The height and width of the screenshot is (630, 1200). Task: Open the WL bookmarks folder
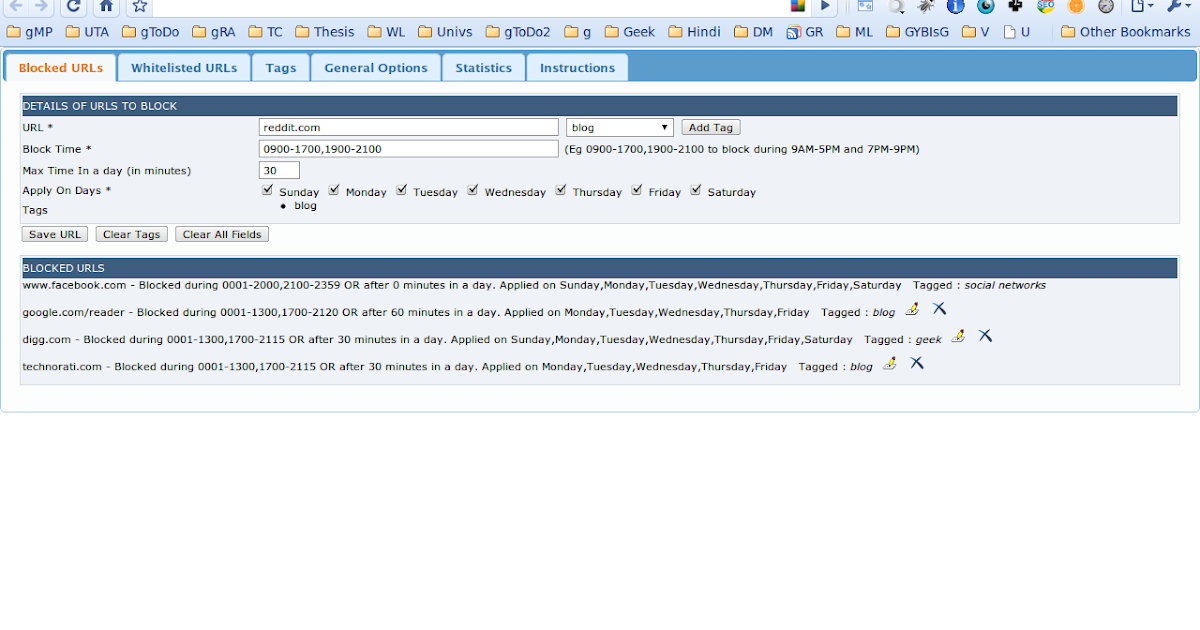(x=386, y=32)
